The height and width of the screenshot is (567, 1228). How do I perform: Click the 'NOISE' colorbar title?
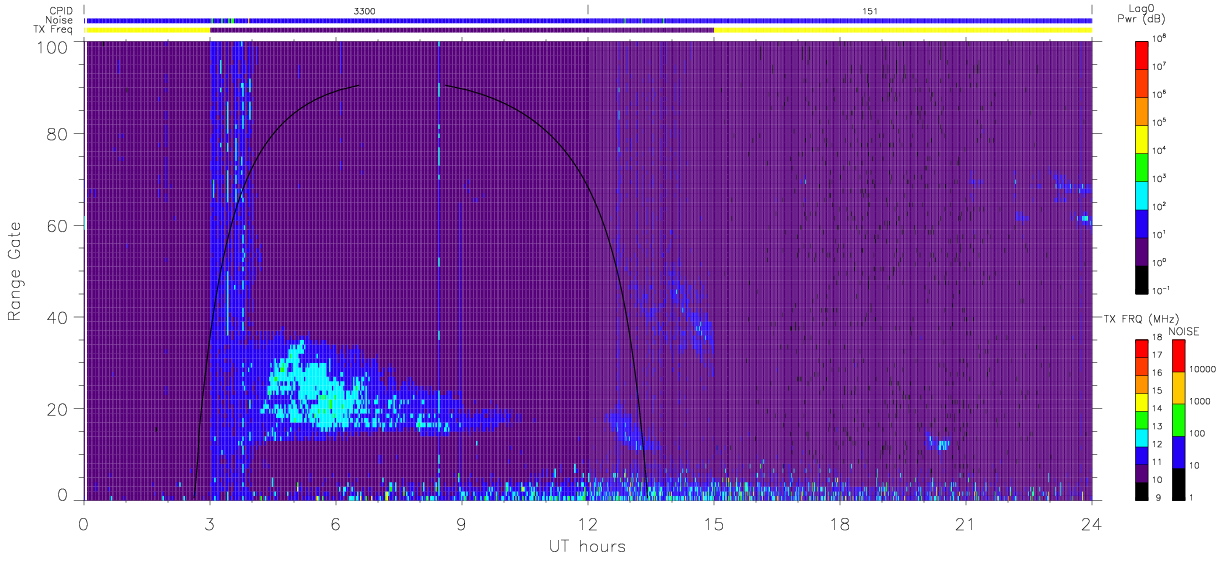tap(1184, 330)
